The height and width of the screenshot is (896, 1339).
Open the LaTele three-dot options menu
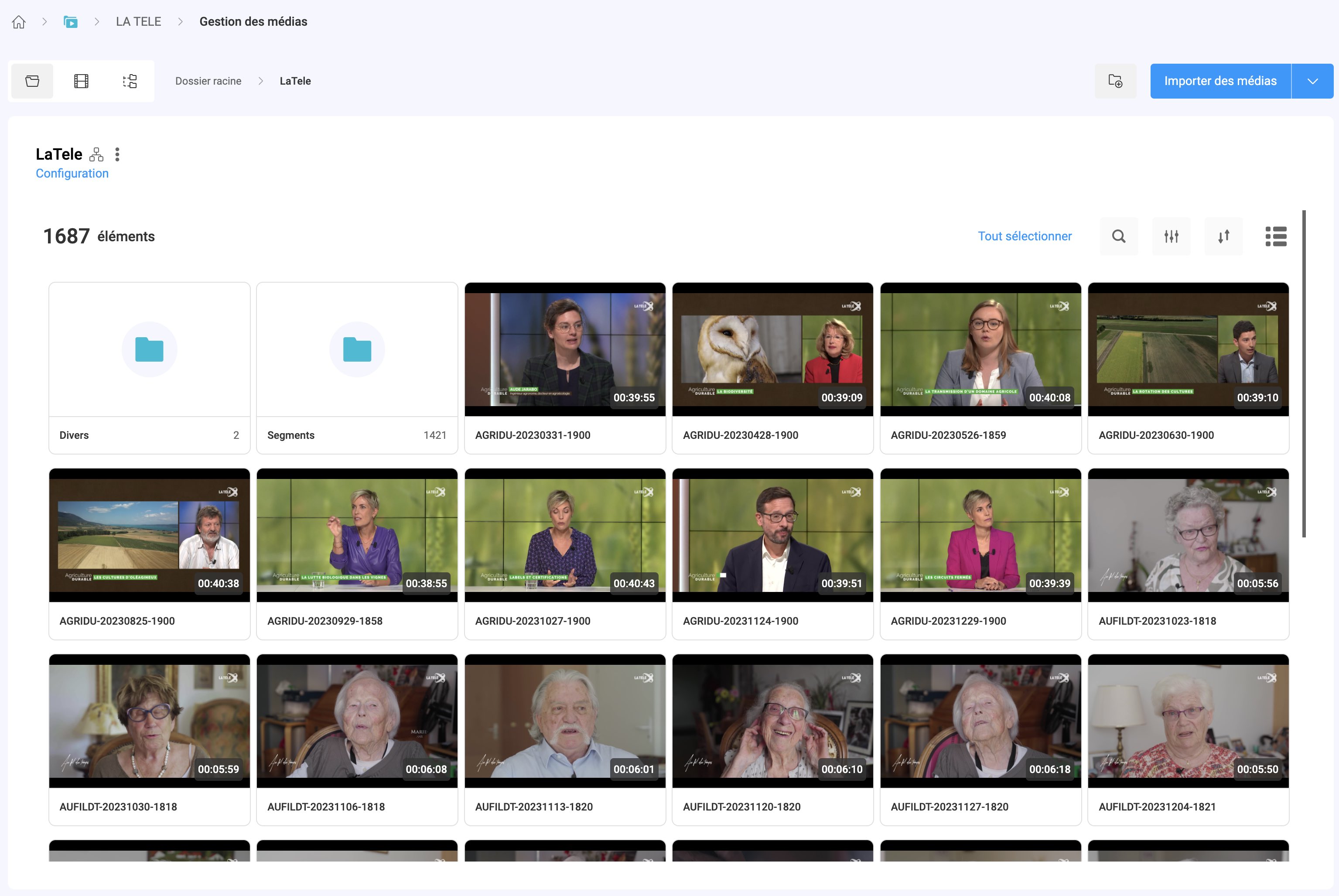(117, 154)
